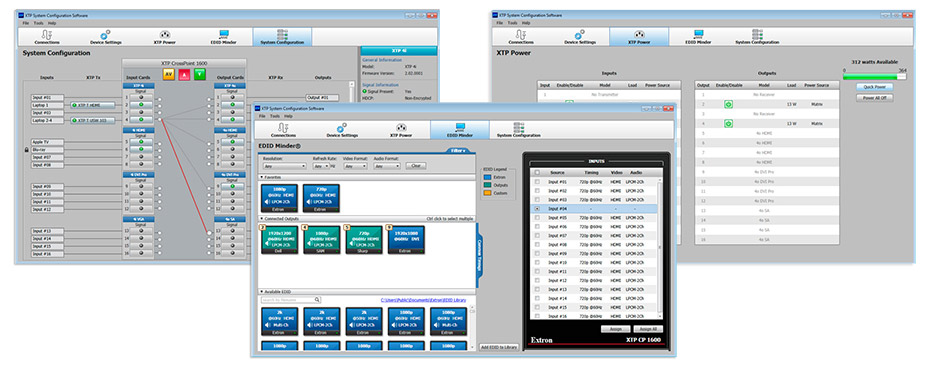Collapse the Connected Outputs section

point(262,219)
